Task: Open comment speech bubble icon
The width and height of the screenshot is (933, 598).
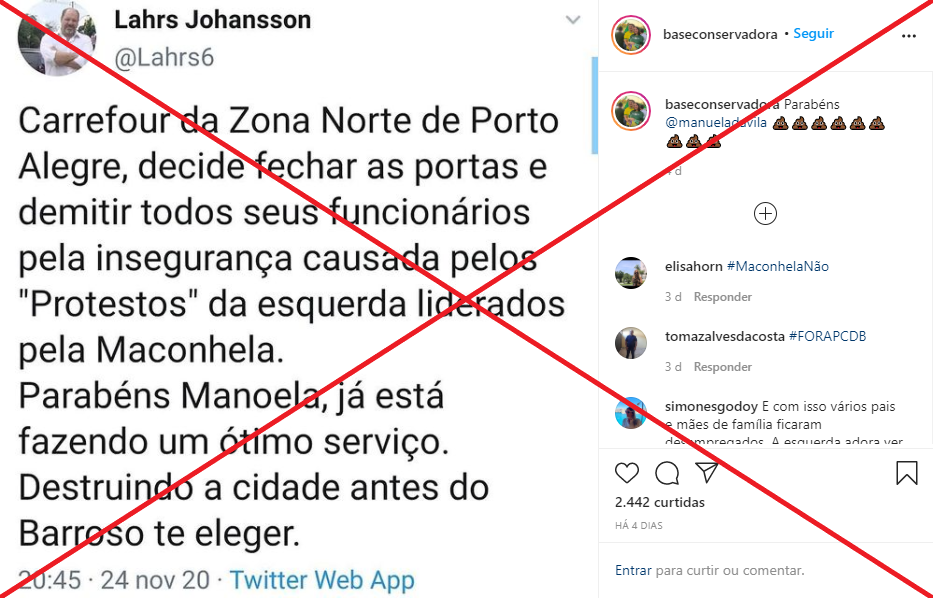Action: [667, 473]
